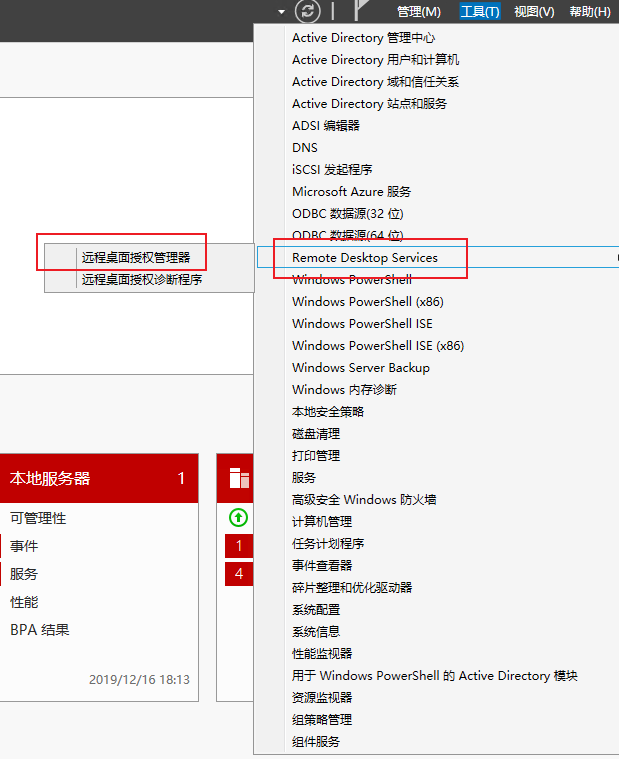The image size is (619, 759).
Task: Open the BPA 结果 link
Action: [40, 630]
